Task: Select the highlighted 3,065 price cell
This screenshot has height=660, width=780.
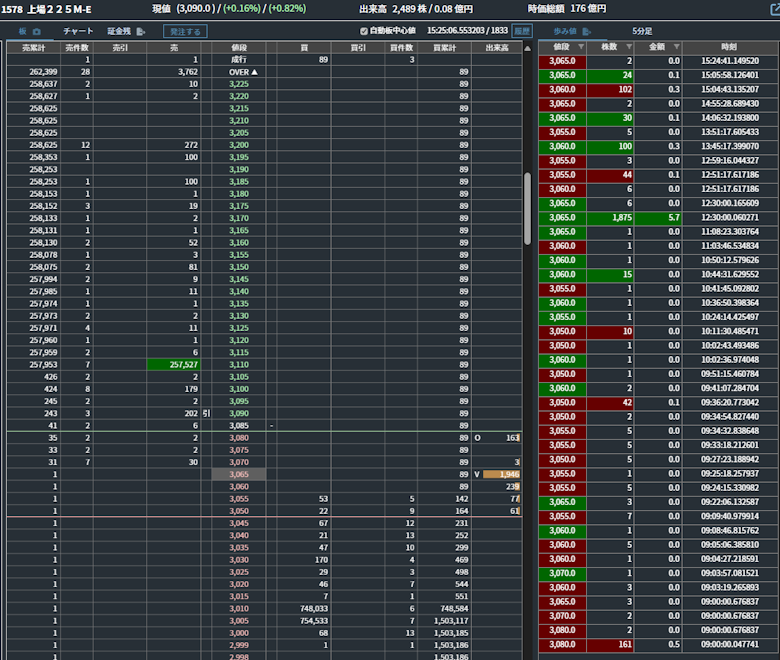Action: point(239,474)
